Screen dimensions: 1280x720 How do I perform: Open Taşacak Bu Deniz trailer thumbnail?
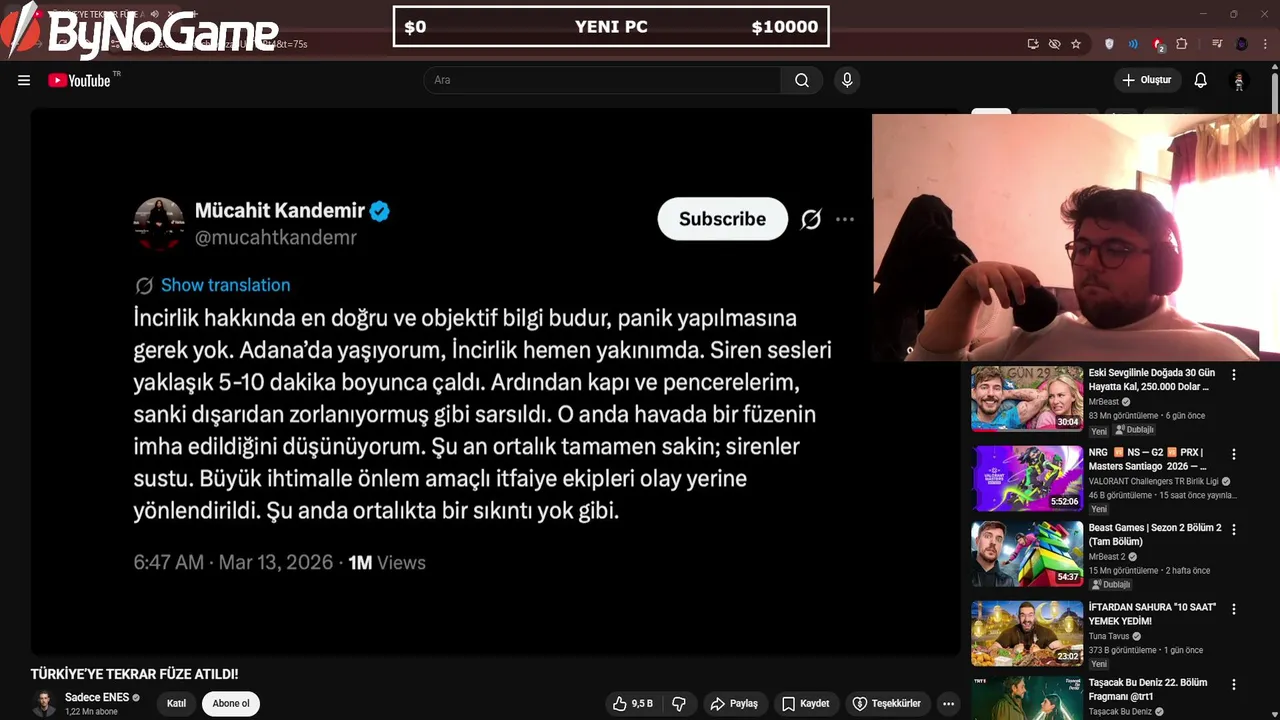tap(1027, 698)
